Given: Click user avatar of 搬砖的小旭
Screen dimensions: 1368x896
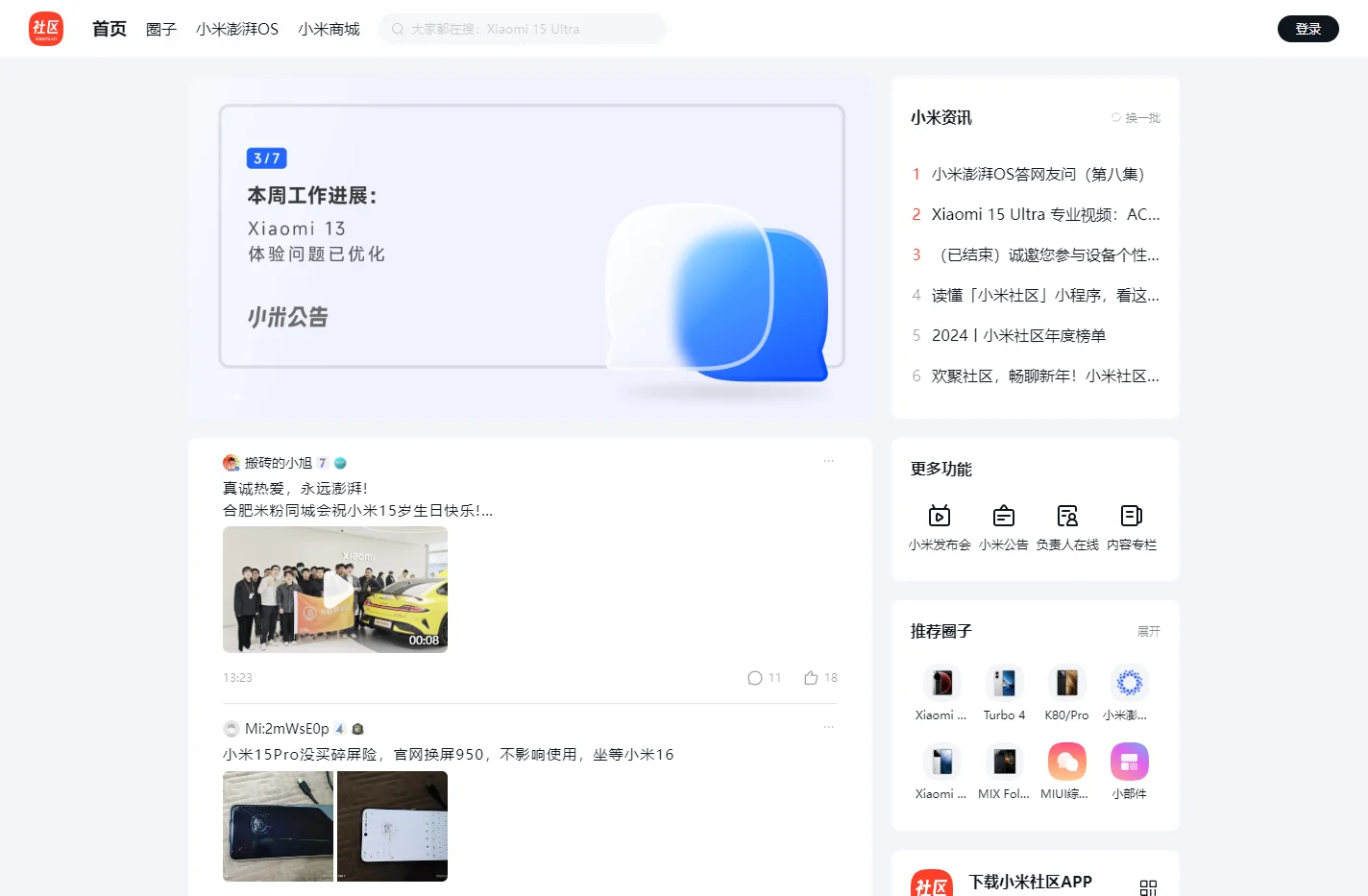Looking at the screenshot, I should pyautogui.click(x=231, y=463).
